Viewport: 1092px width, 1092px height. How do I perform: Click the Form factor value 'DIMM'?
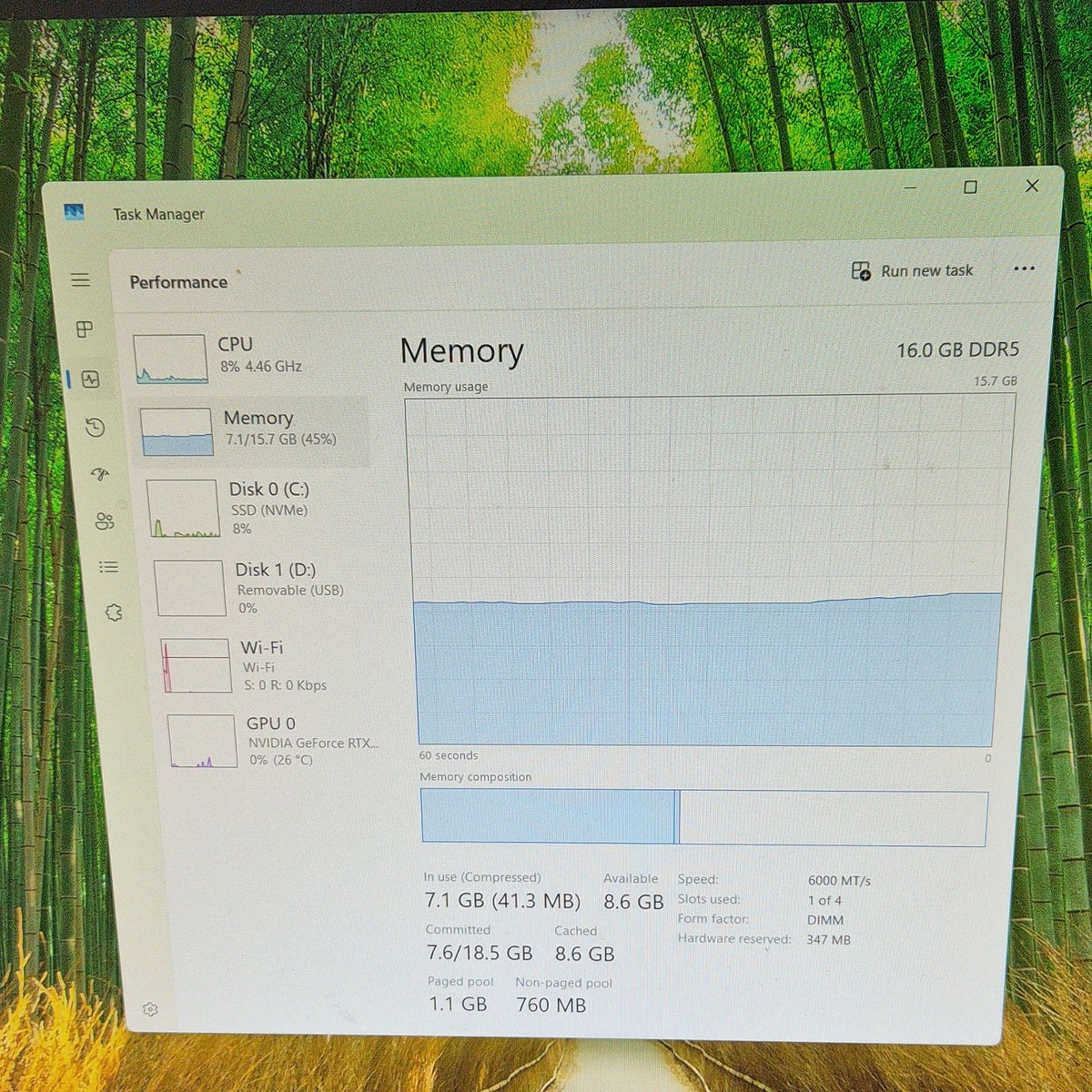[825, 920]
